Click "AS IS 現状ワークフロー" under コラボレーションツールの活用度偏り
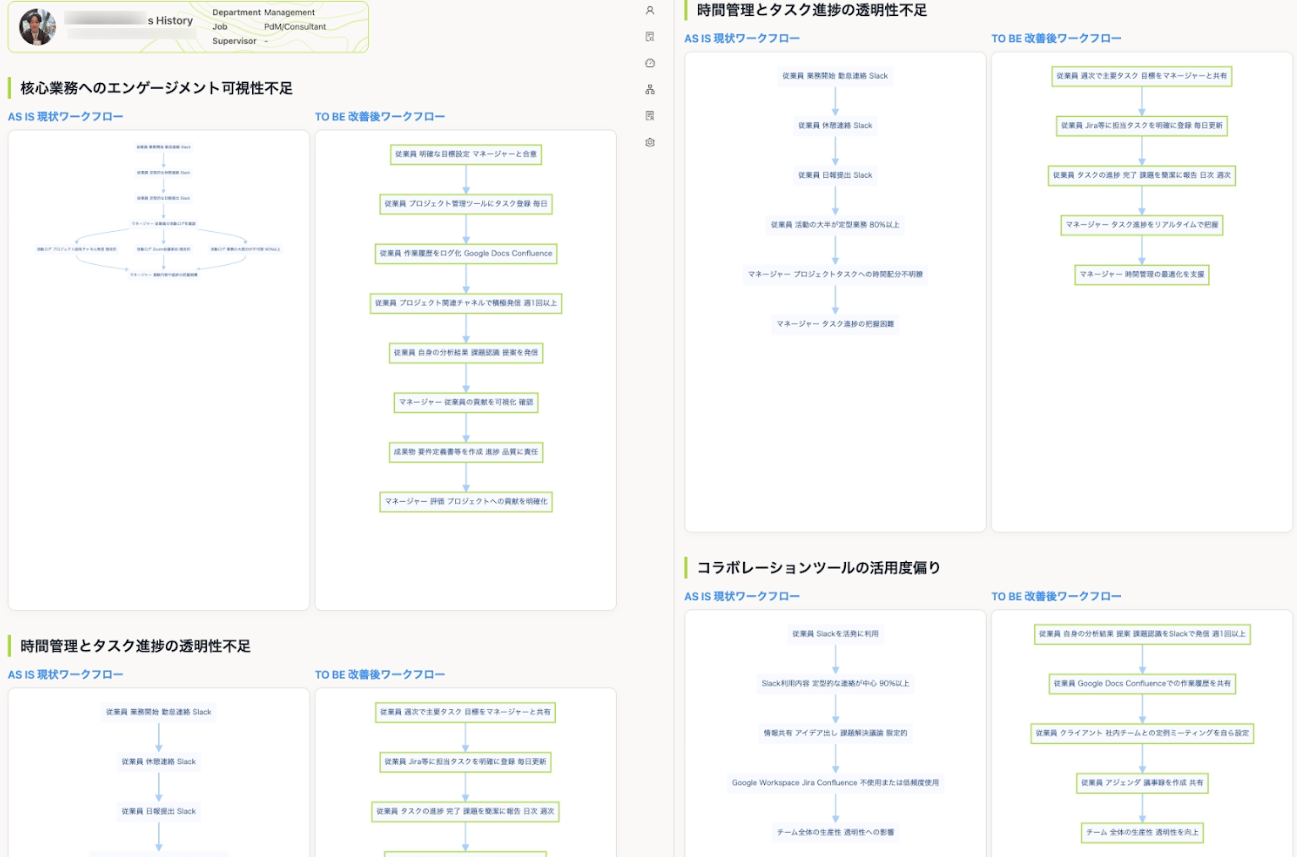Screen dimensions: 1297x857 click(742, 596)
